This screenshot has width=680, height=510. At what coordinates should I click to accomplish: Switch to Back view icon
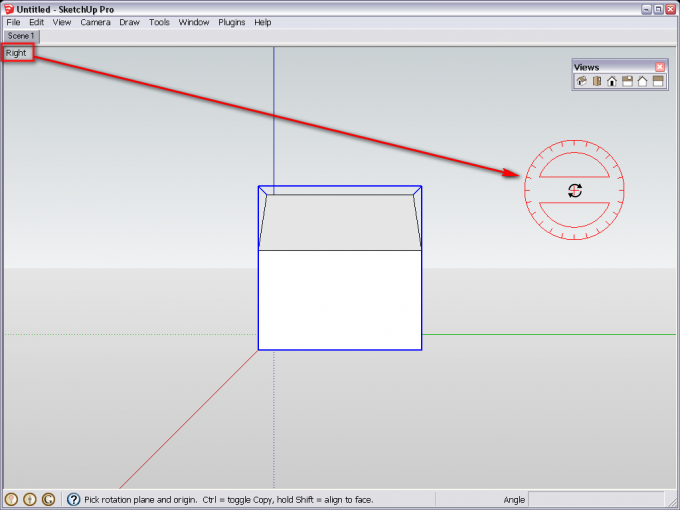pyautogui.click(x=642, y=82)
